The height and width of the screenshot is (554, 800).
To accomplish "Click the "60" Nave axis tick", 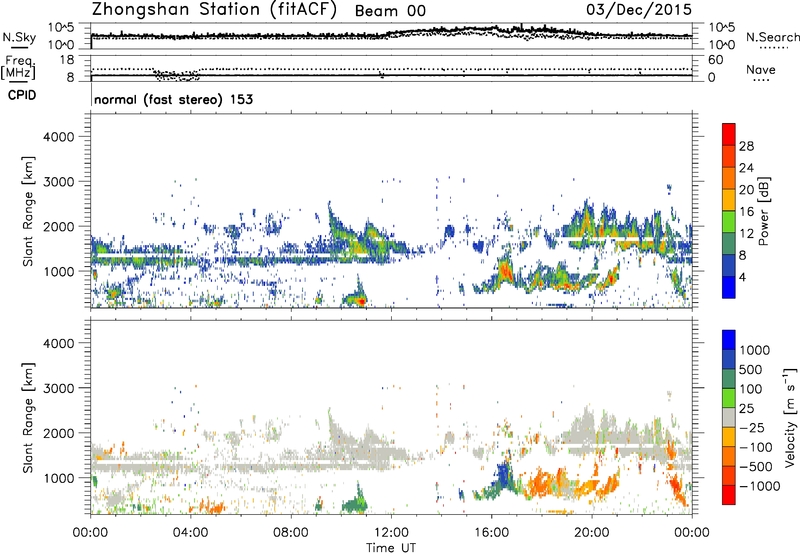I will tap(715, 60).
